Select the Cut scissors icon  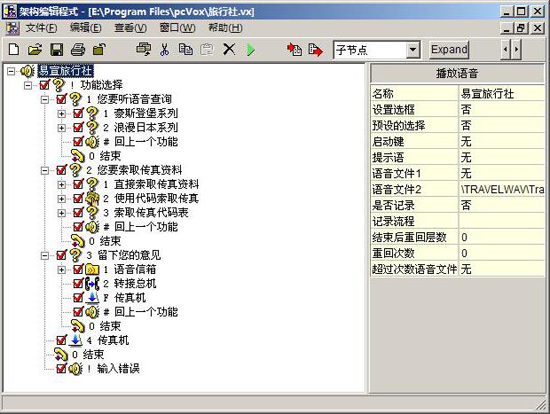pyautogui.click(x=164, y=49)
